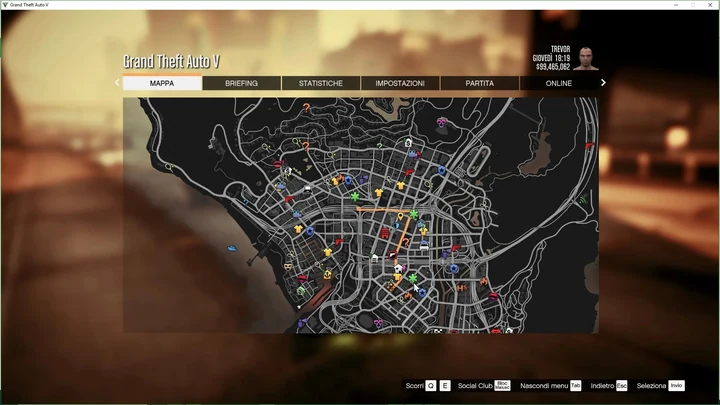
Task: Click the $99,465,062 money value
Action: (x=553, y=67)
